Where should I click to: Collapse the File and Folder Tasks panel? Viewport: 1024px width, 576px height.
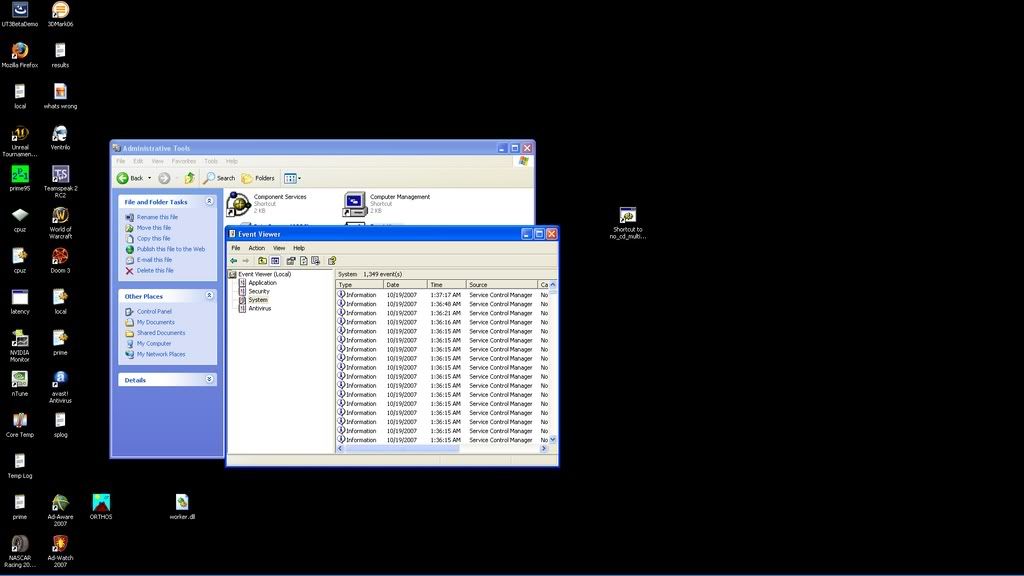point(209,202)
